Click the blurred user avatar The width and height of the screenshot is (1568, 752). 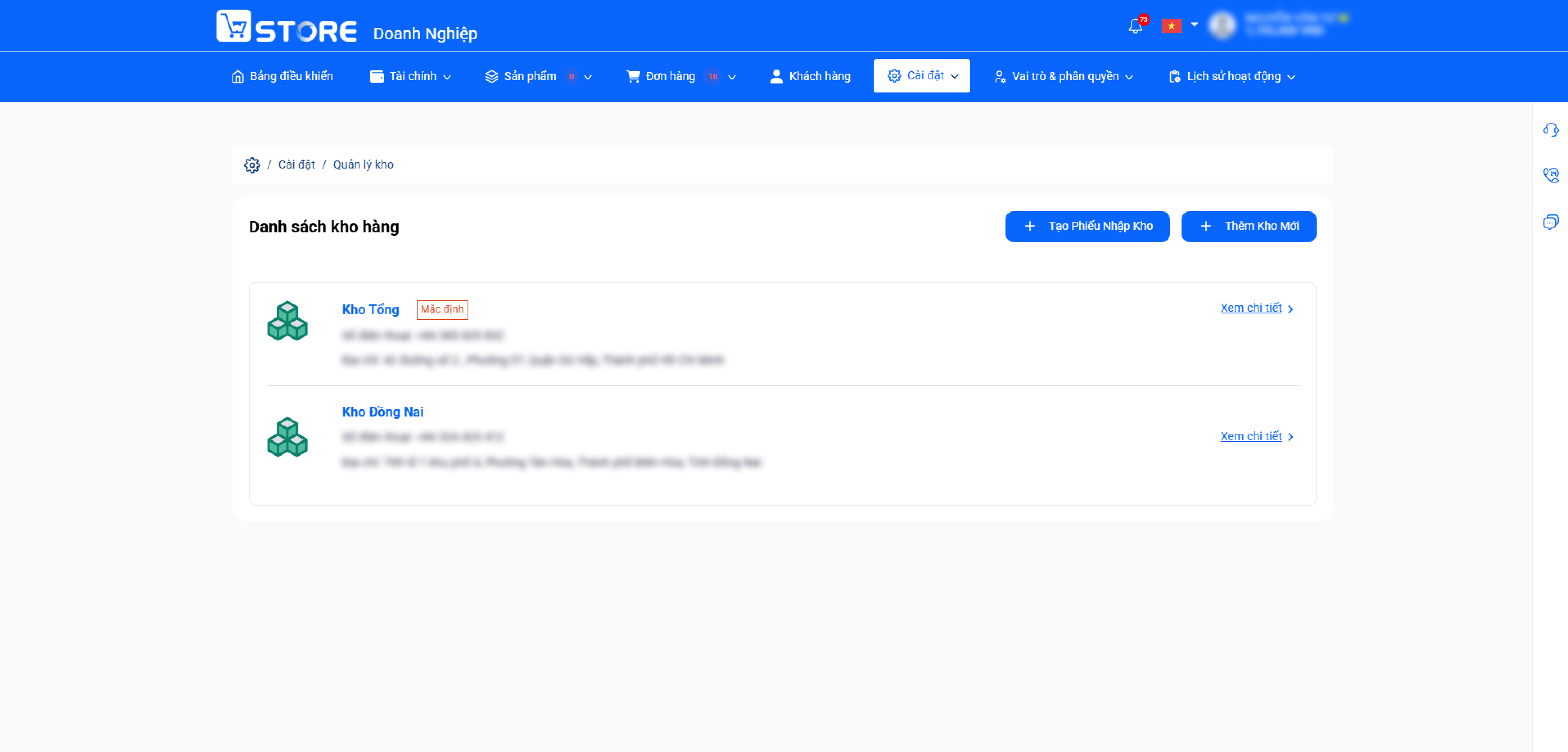[x=1222, y=25]
